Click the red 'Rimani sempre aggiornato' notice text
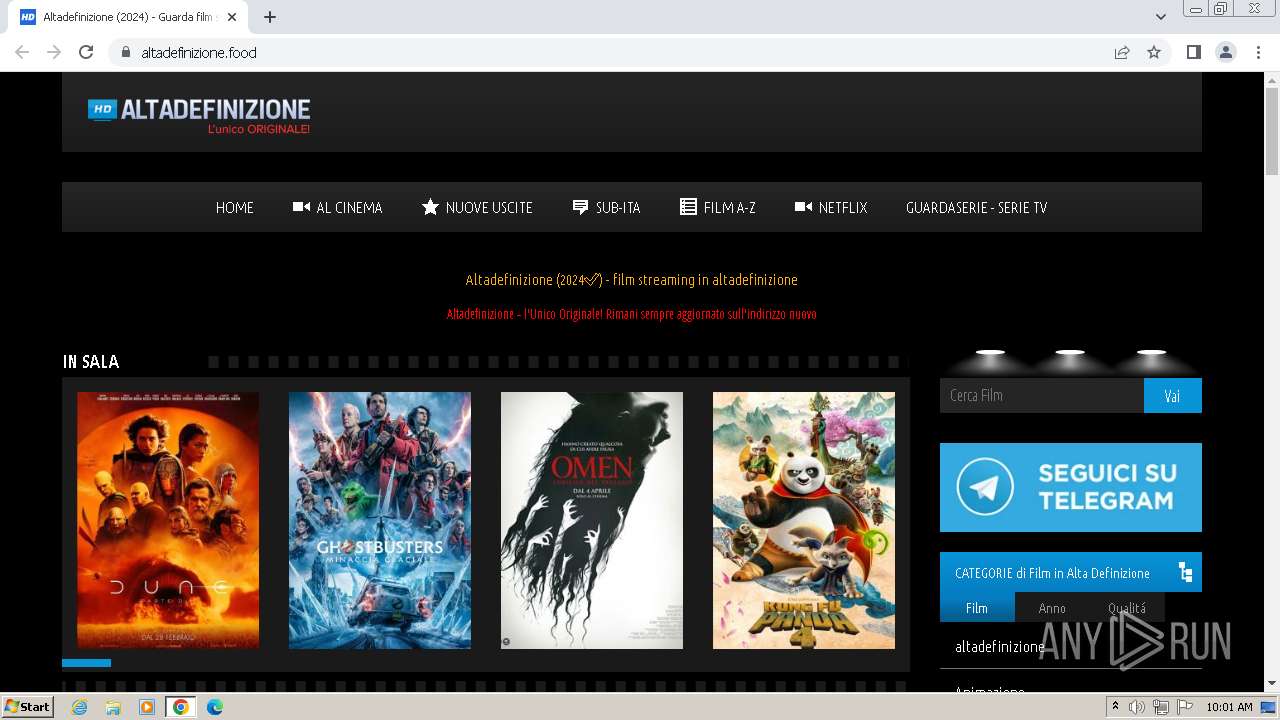This screenshot has width=1280, height=720. 631,314
